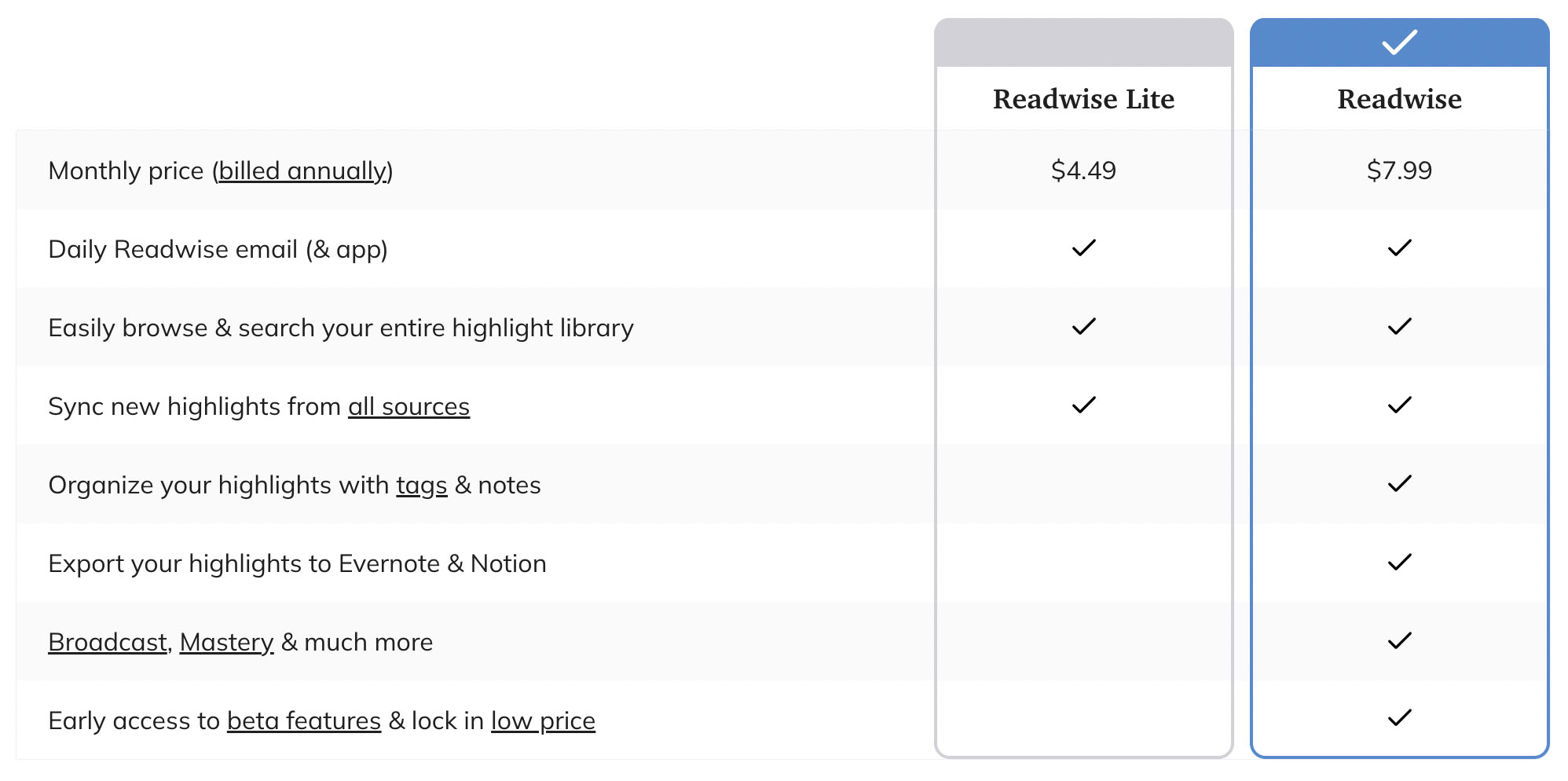This screenshot has width=1568, height=781.
Task: Click Readwise Lite's sync new highlights checkmark
Action: [1083, 405]
